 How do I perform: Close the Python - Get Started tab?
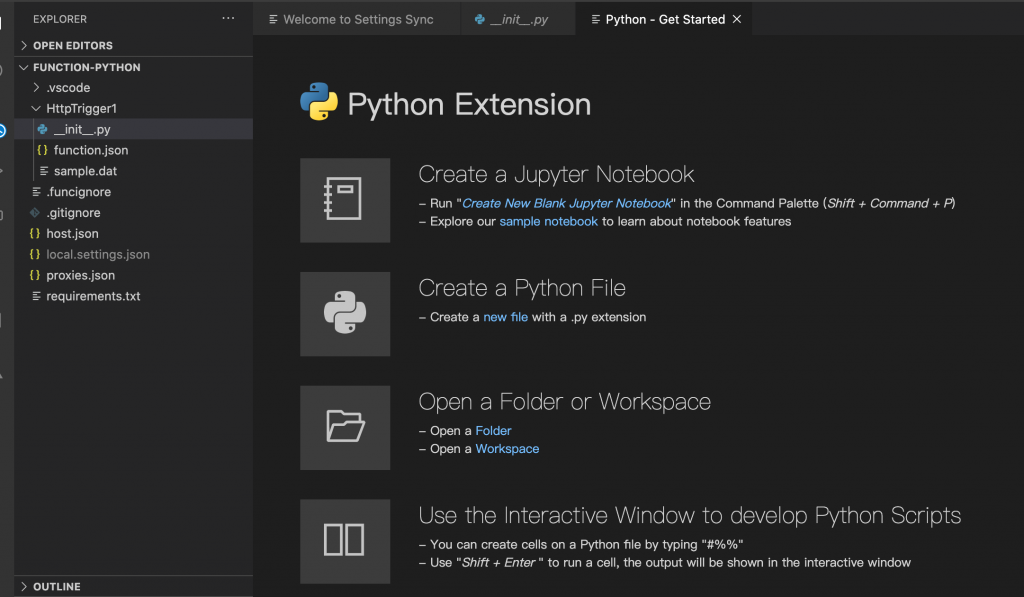738,19
